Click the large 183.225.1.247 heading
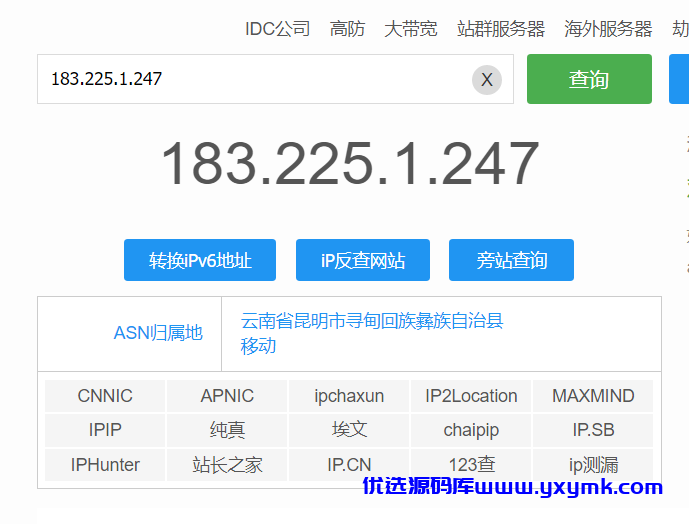This screenshot has height=524, width=689. coord(350,163)
